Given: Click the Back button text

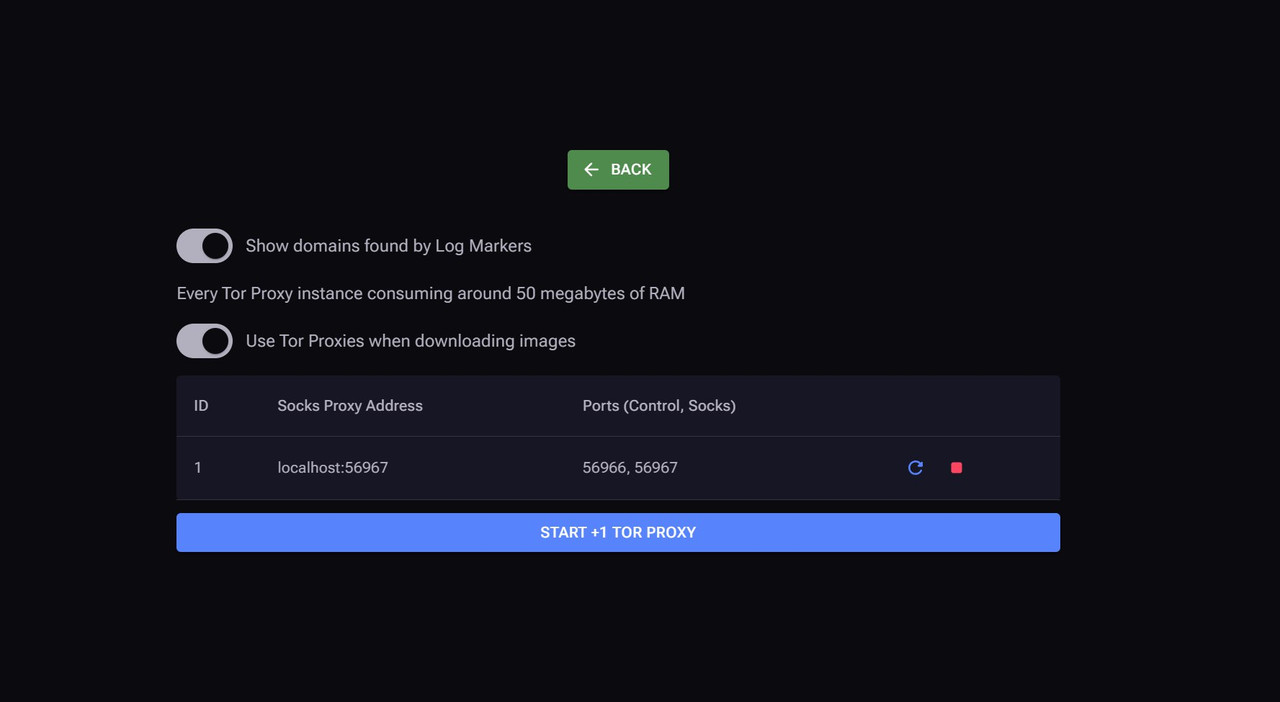Looking at the screenshot, I should coord(631,170).
